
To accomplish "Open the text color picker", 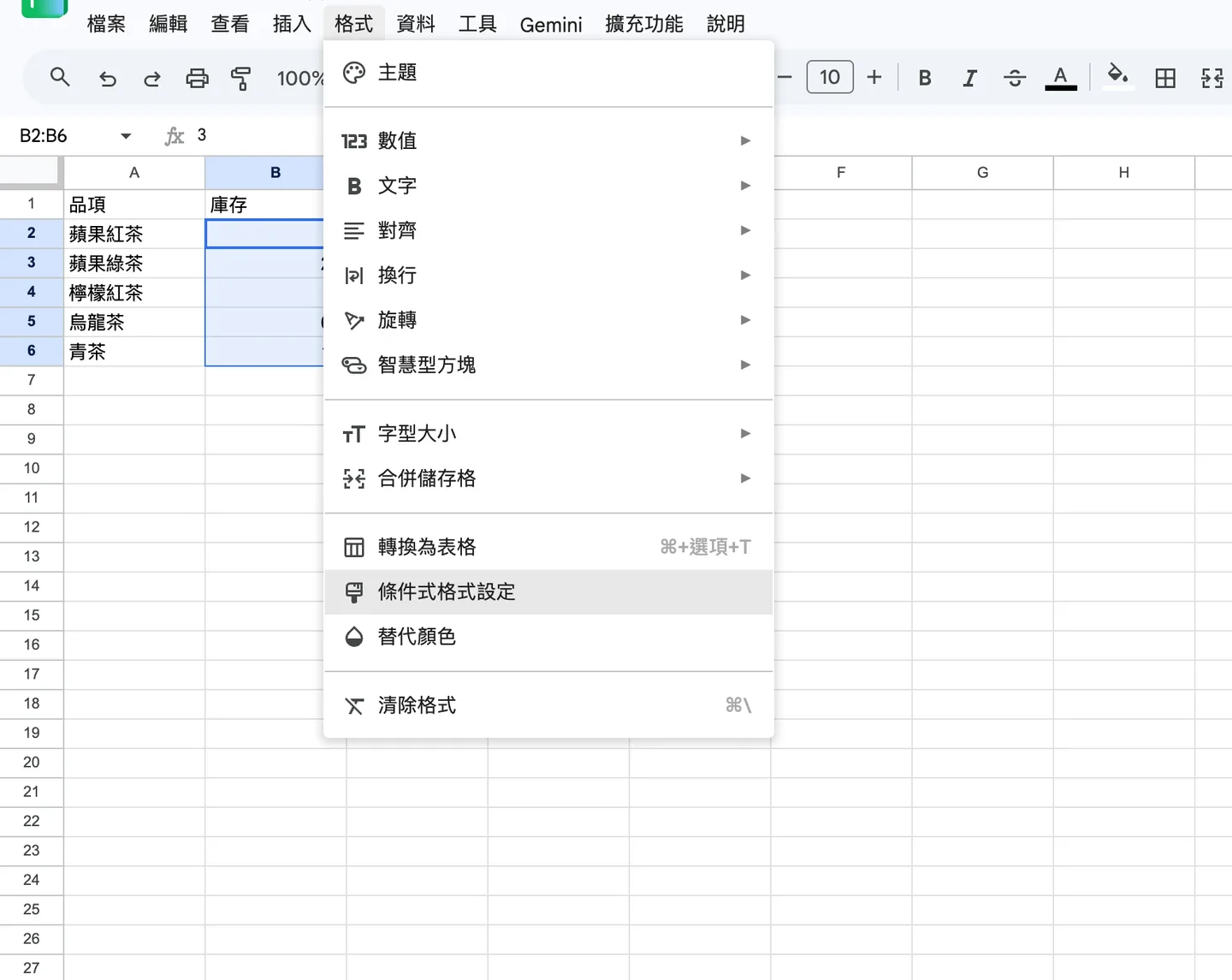I will click(1061, 78).
